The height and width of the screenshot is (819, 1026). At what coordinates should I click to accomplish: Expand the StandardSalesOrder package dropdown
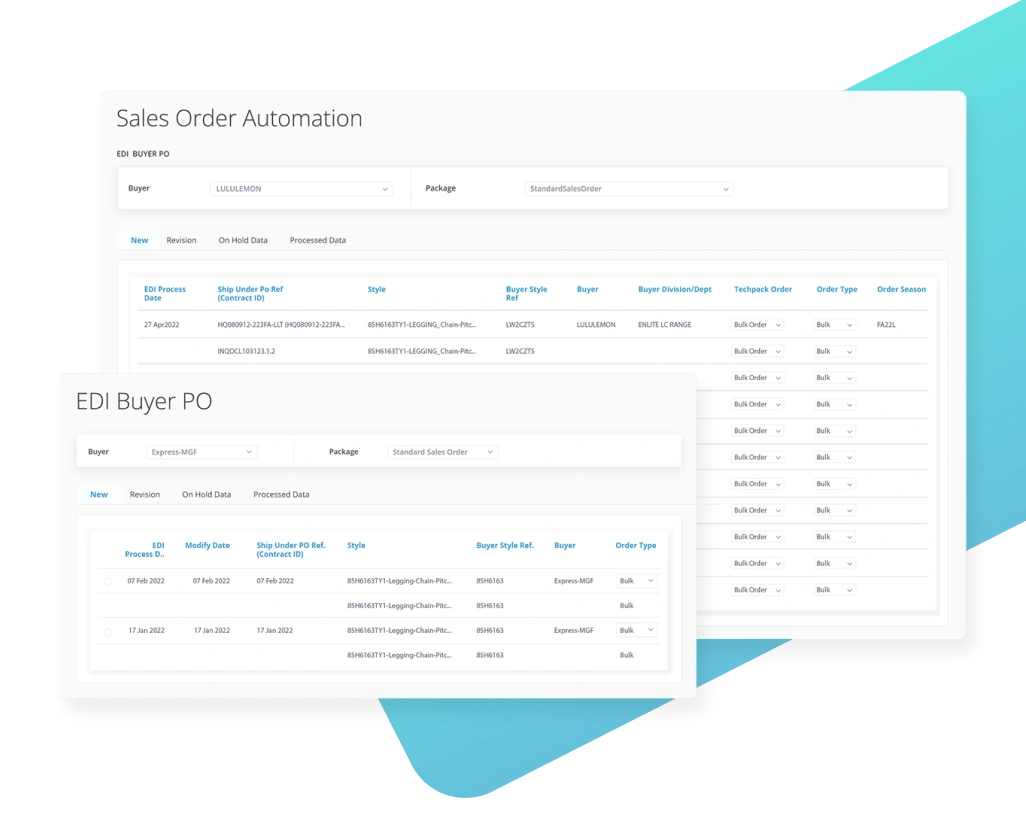pos(629,189)
